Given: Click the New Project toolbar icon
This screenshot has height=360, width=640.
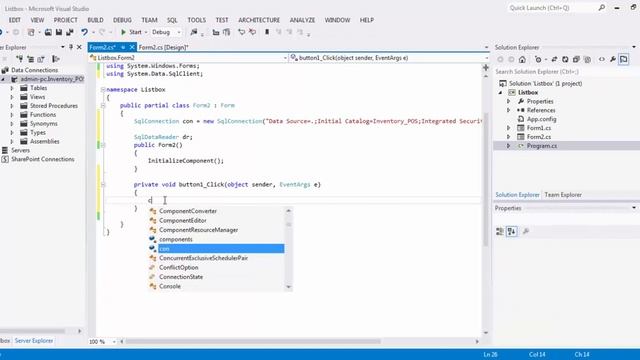Looking at the screenshot, I should click(x=31, y=32).
